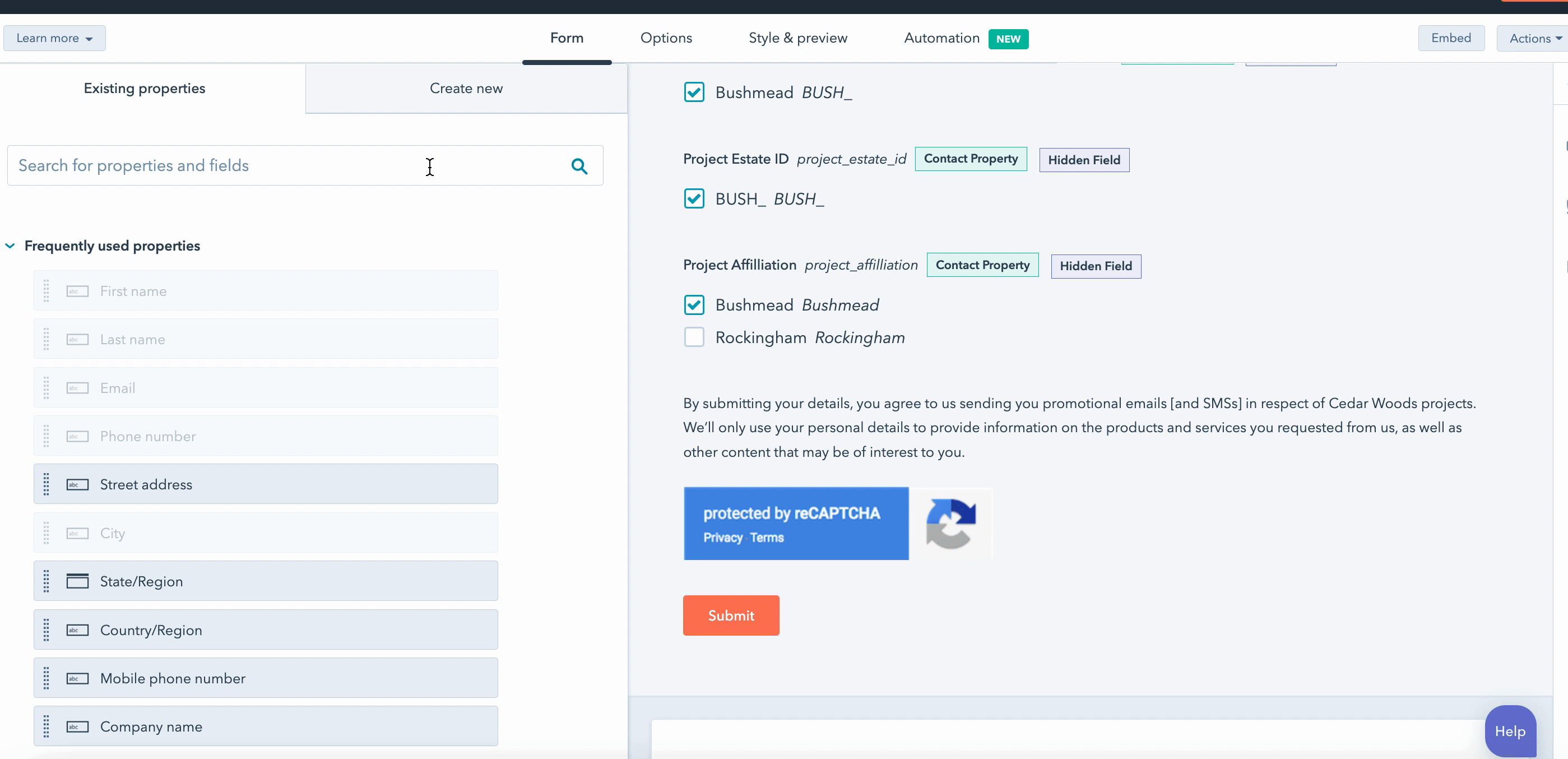This screenshot has width=1568, height=759.
Task: Click drag handle for Mobile phone number
Action: (47, 678)
